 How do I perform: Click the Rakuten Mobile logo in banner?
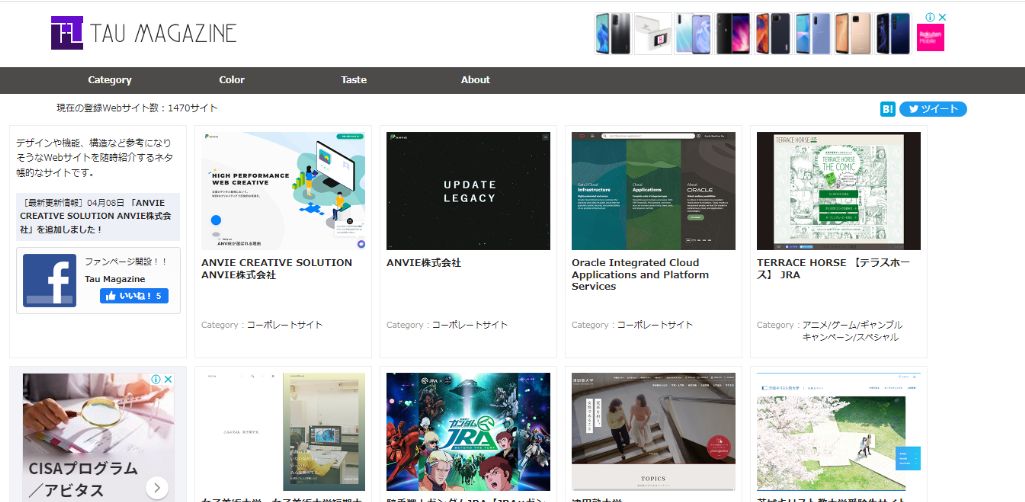(x=930, y=38)
